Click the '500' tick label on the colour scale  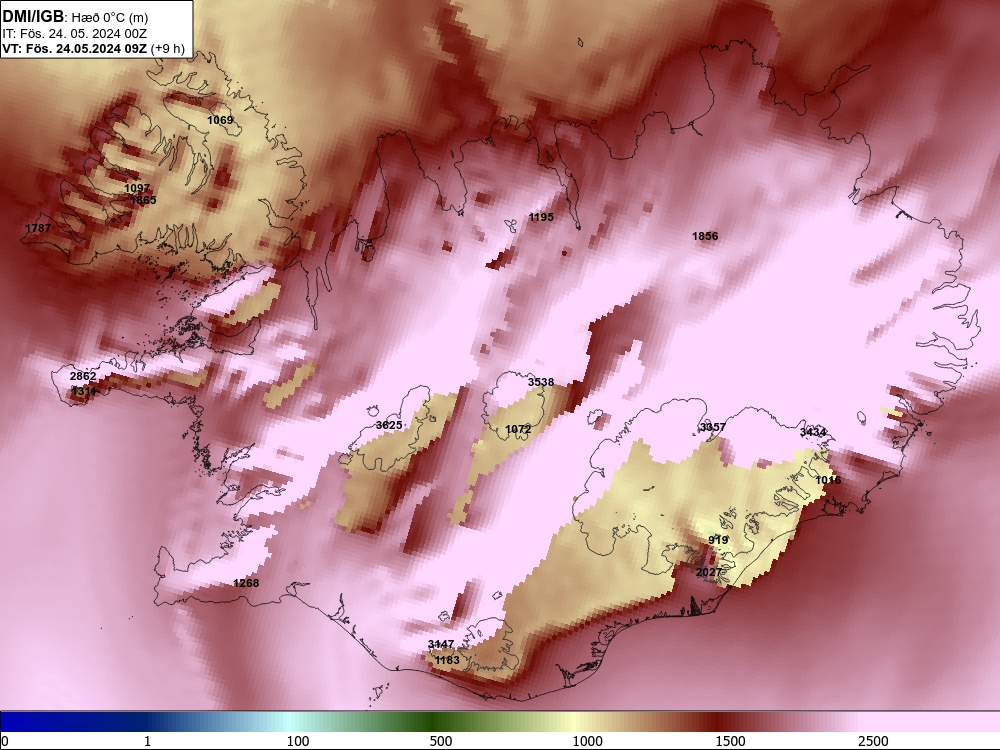click(441, 741)
